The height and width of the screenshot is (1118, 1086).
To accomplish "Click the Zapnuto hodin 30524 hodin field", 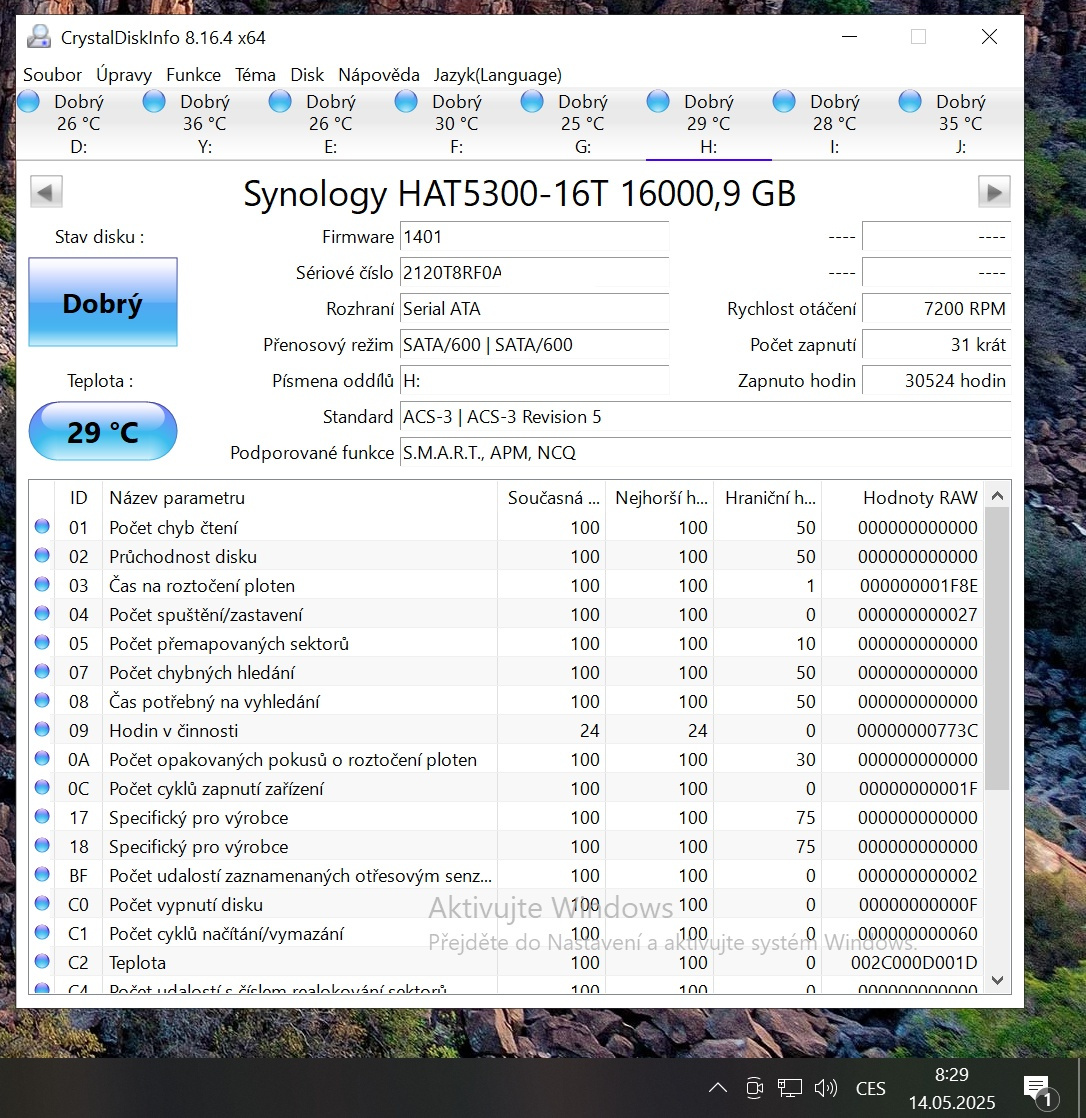I will tap(936, 381).
